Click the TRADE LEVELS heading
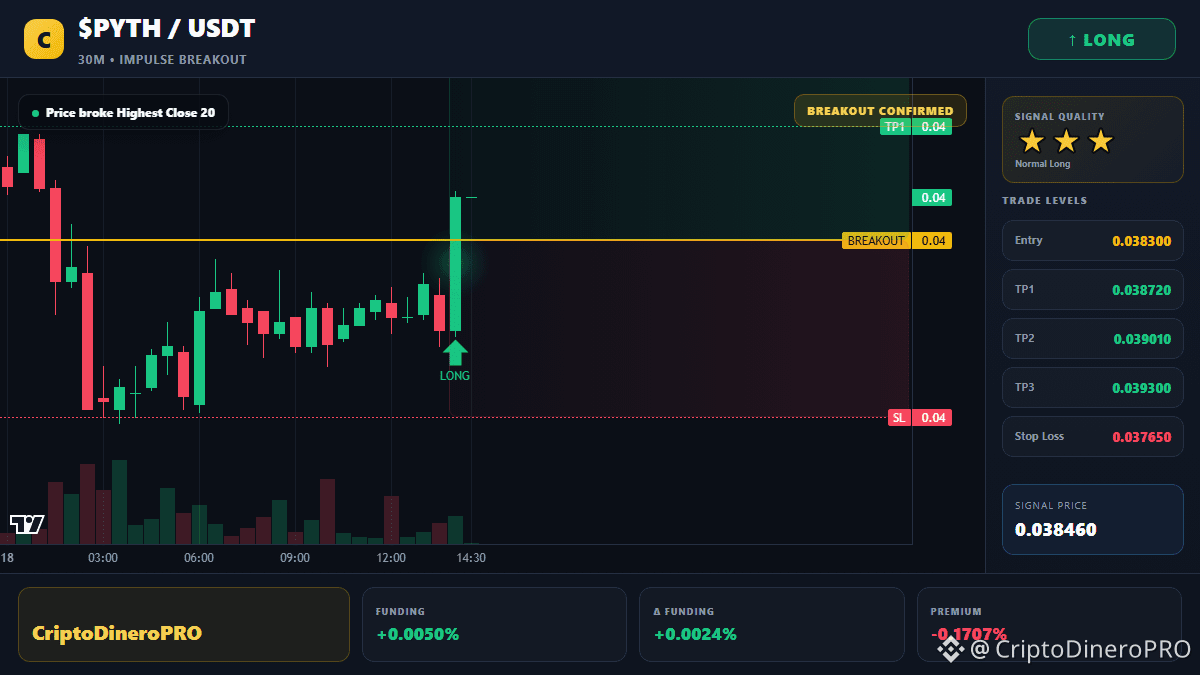 1044,201
